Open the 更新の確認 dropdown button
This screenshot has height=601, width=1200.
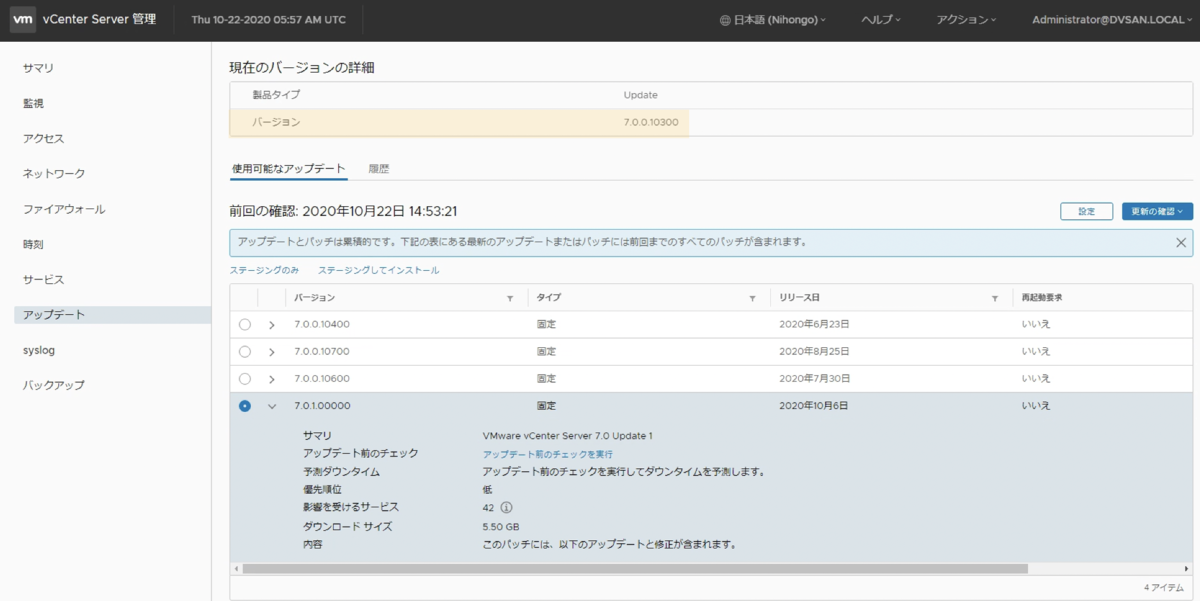tap(1157, 211)
